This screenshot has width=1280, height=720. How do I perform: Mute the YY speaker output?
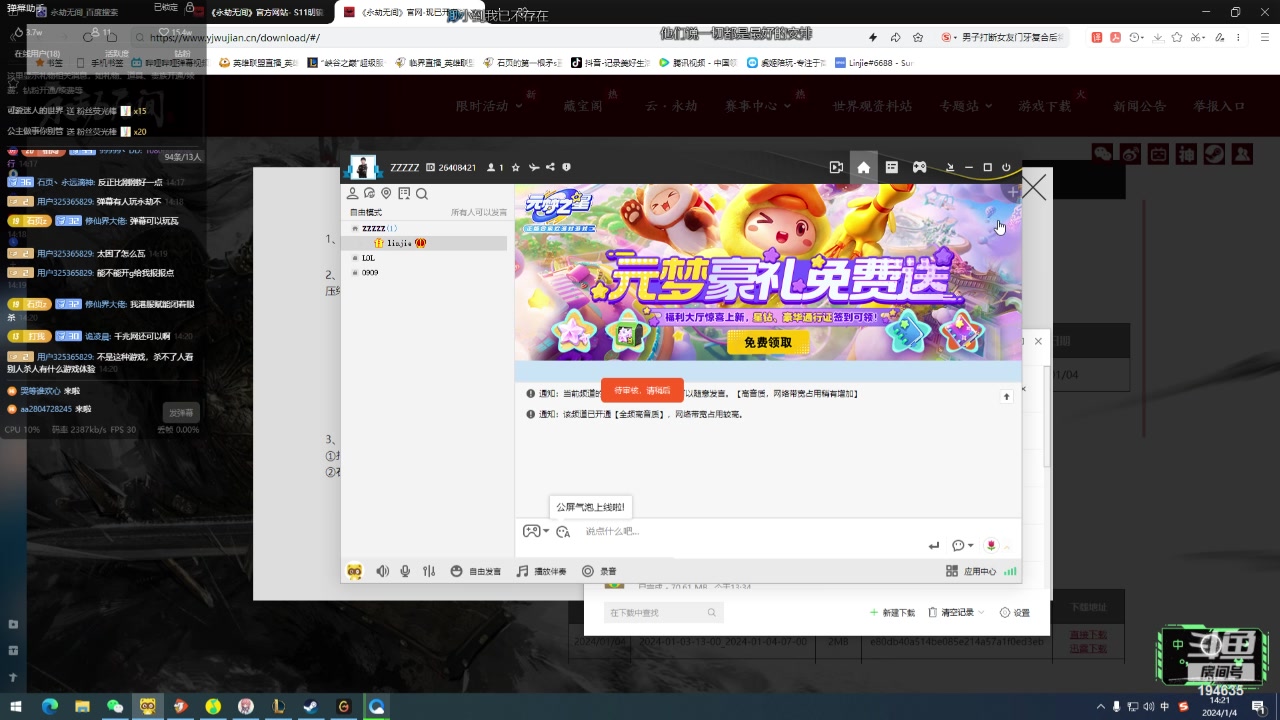382,571
